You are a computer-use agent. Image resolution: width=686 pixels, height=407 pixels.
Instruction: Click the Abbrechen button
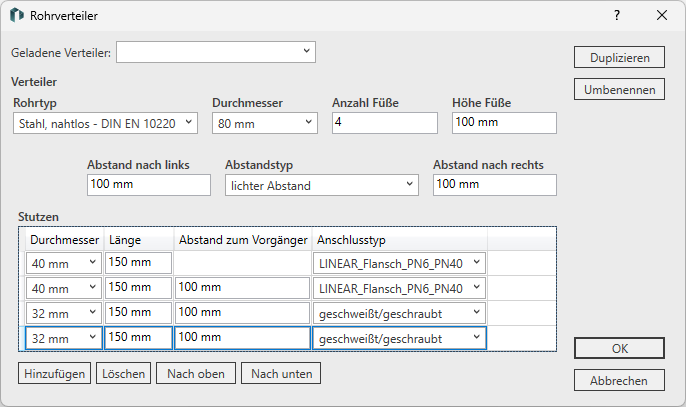coord(620,380)
